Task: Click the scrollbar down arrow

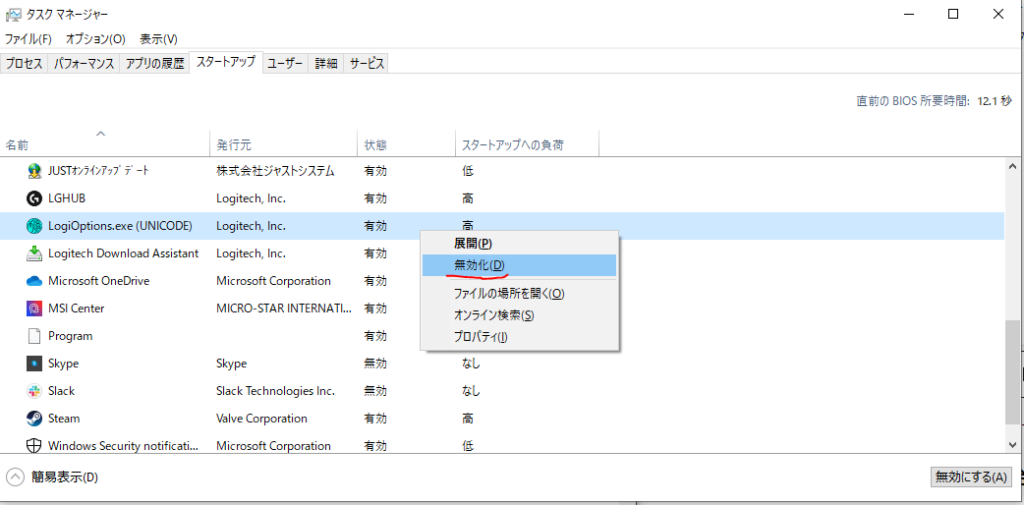Action: pos(1013,444)
